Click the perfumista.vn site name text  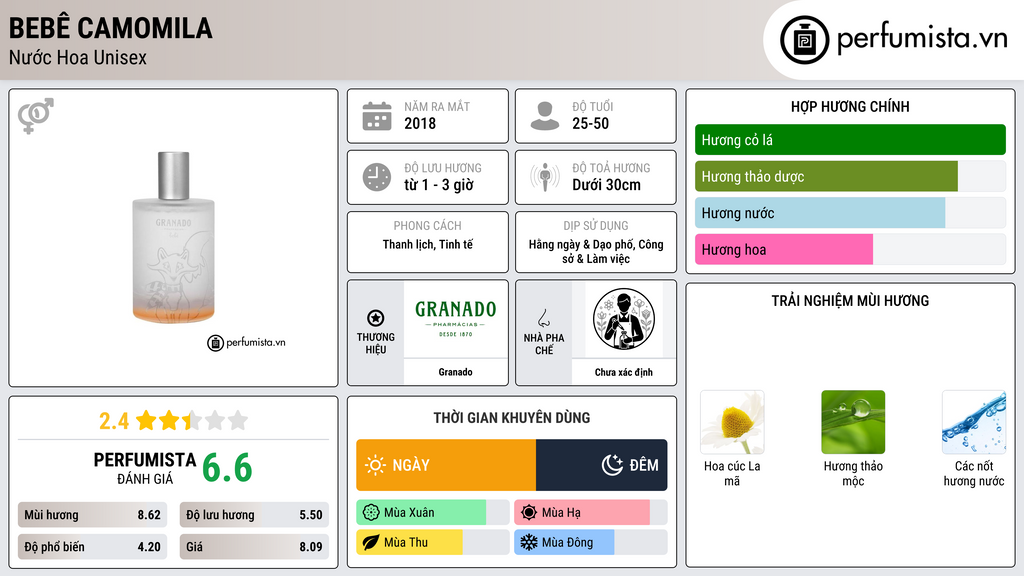(922, 38)
